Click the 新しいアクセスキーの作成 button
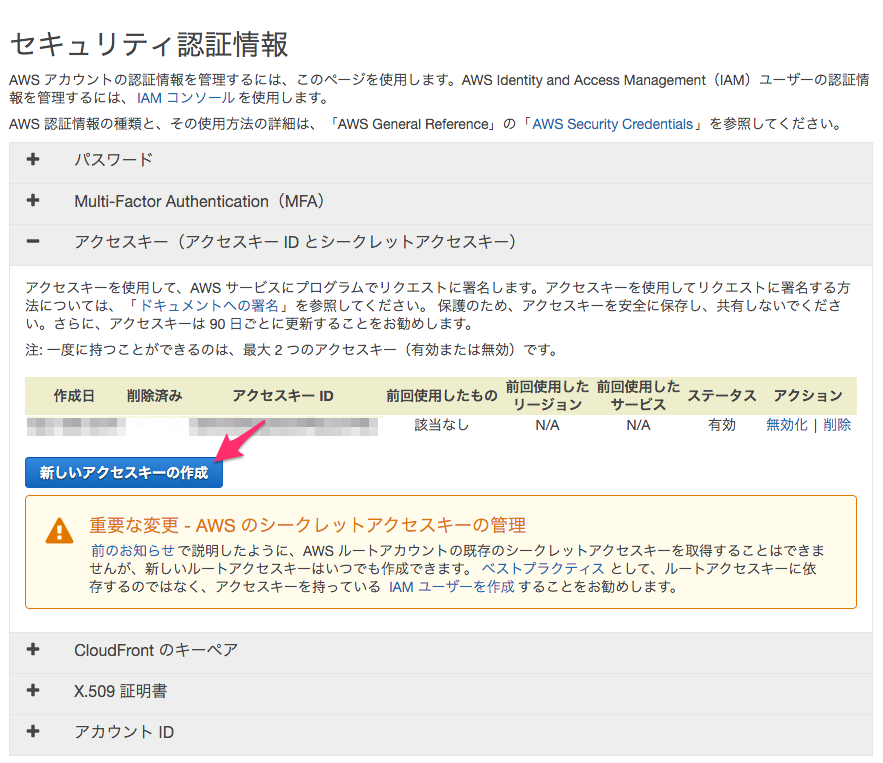This screenshot has height=763, width=883. point(123,472)
